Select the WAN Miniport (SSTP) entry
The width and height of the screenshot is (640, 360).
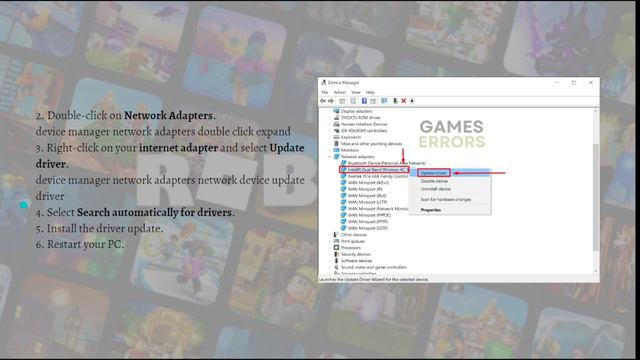[x=368, y=228]
